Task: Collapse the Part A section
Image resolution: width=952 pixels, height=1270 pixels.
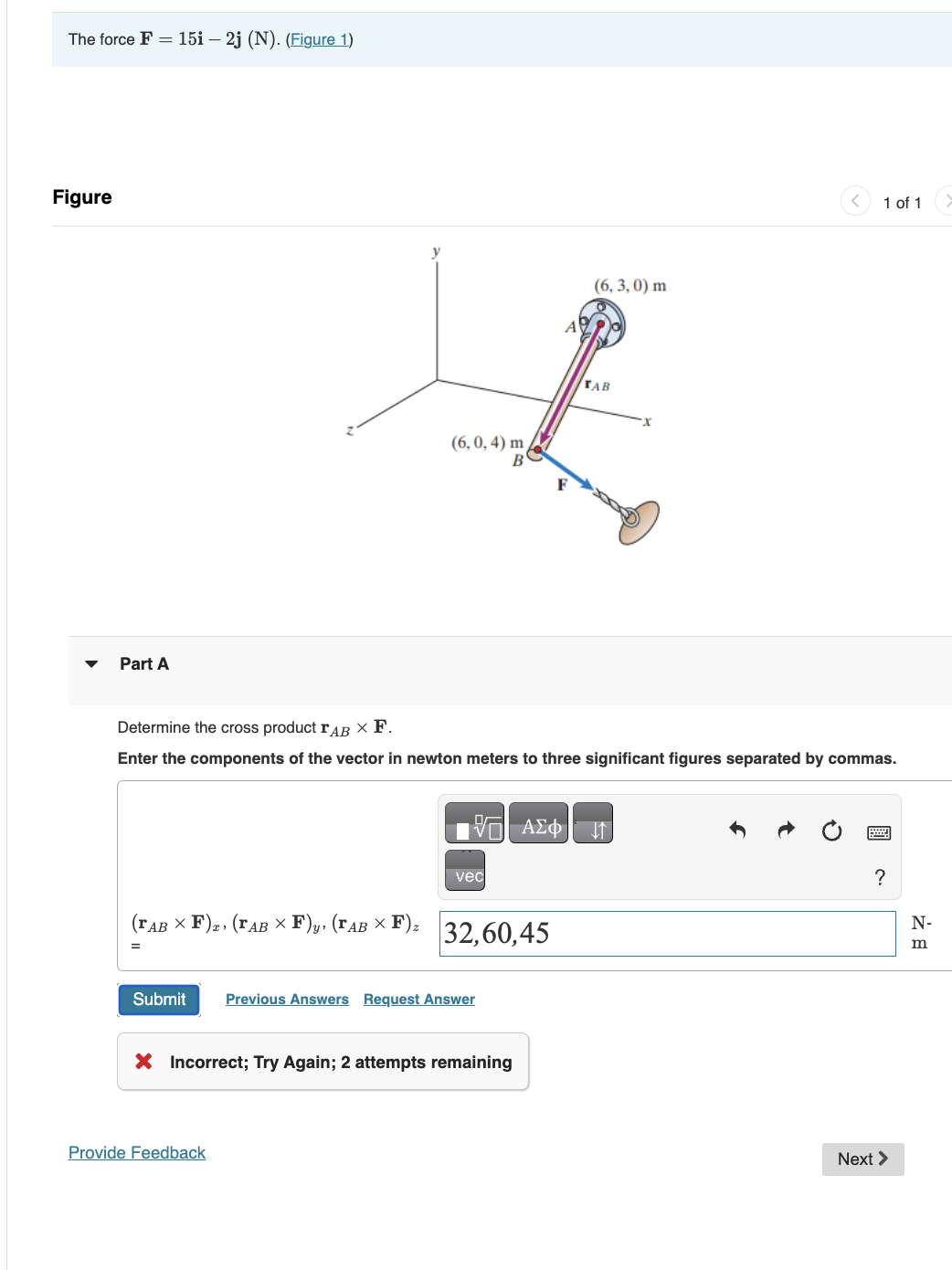Action: 90,664
